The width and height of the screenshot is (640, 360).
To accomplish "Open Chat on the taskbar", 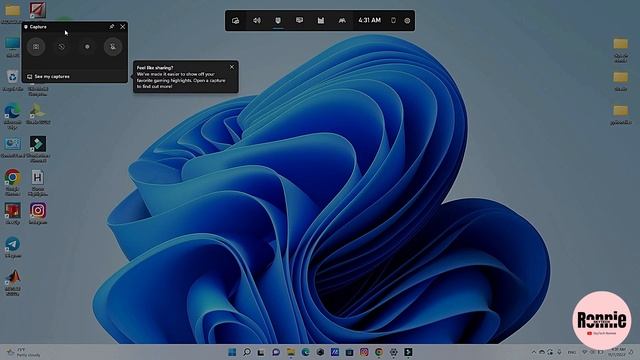I will click(x=276, y=352).
